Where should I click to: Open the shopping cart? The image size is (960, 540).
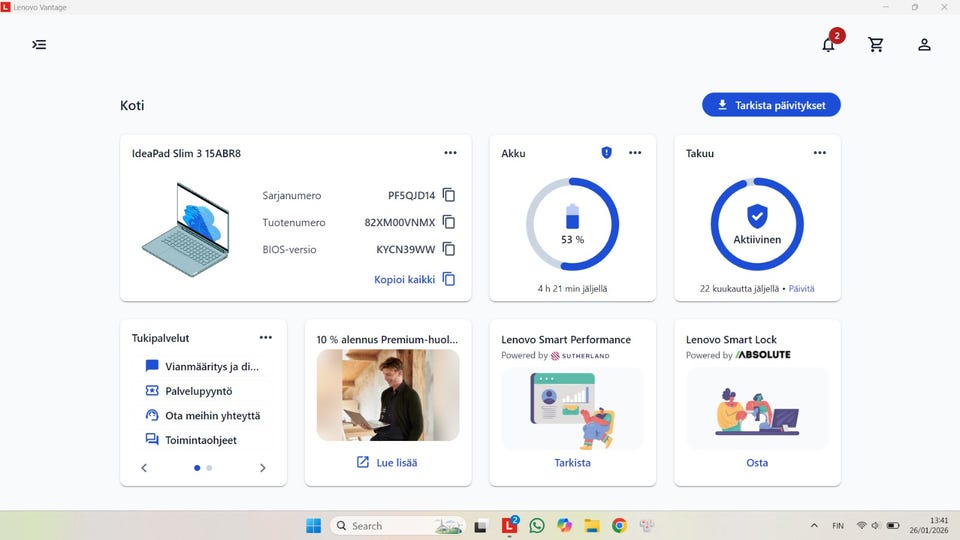[876, 45]
